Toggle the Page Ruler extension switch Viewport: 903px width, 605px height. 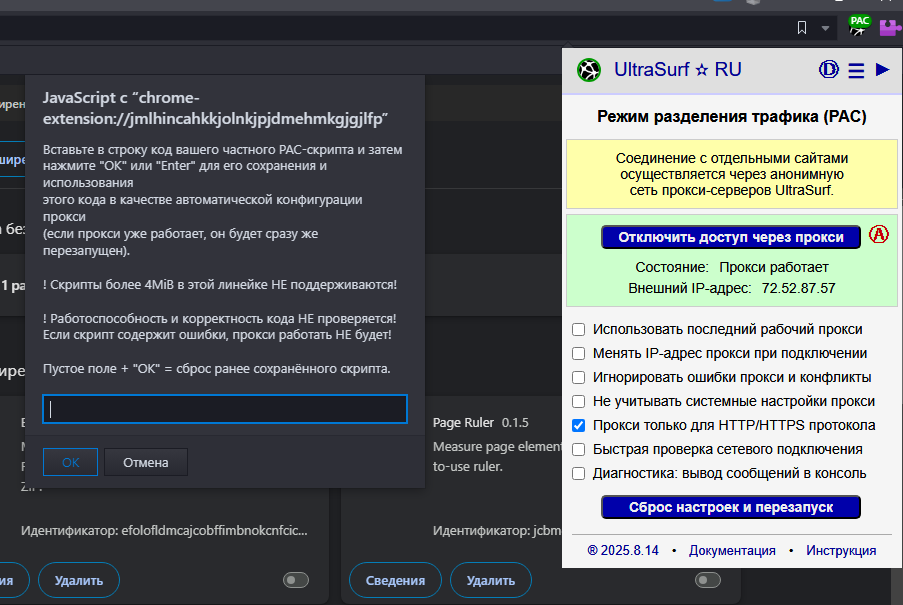click(708, 580)
